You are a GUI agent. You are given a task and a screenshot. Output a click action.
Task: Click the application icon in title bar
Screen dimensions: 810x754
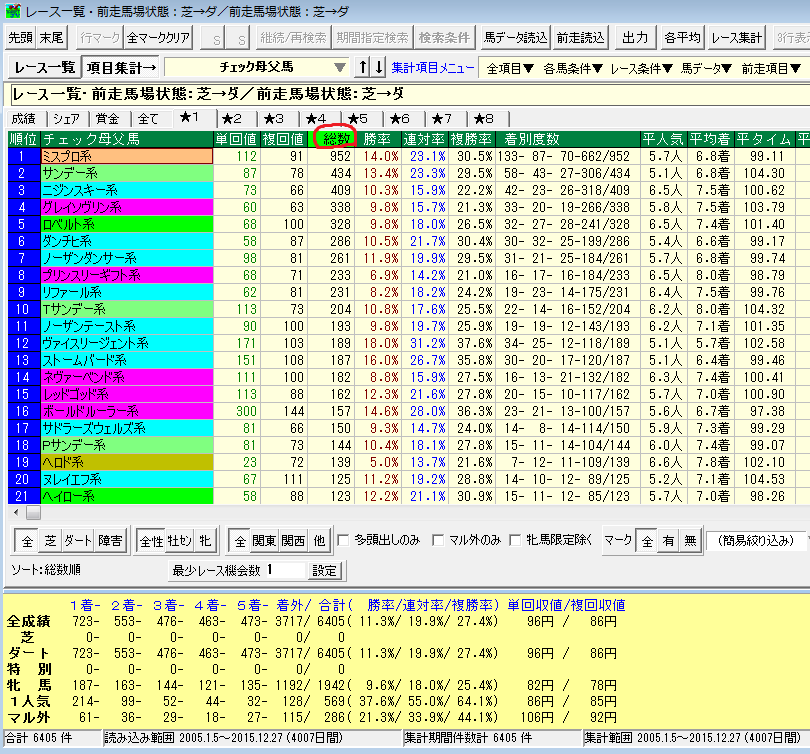point(12,12)
